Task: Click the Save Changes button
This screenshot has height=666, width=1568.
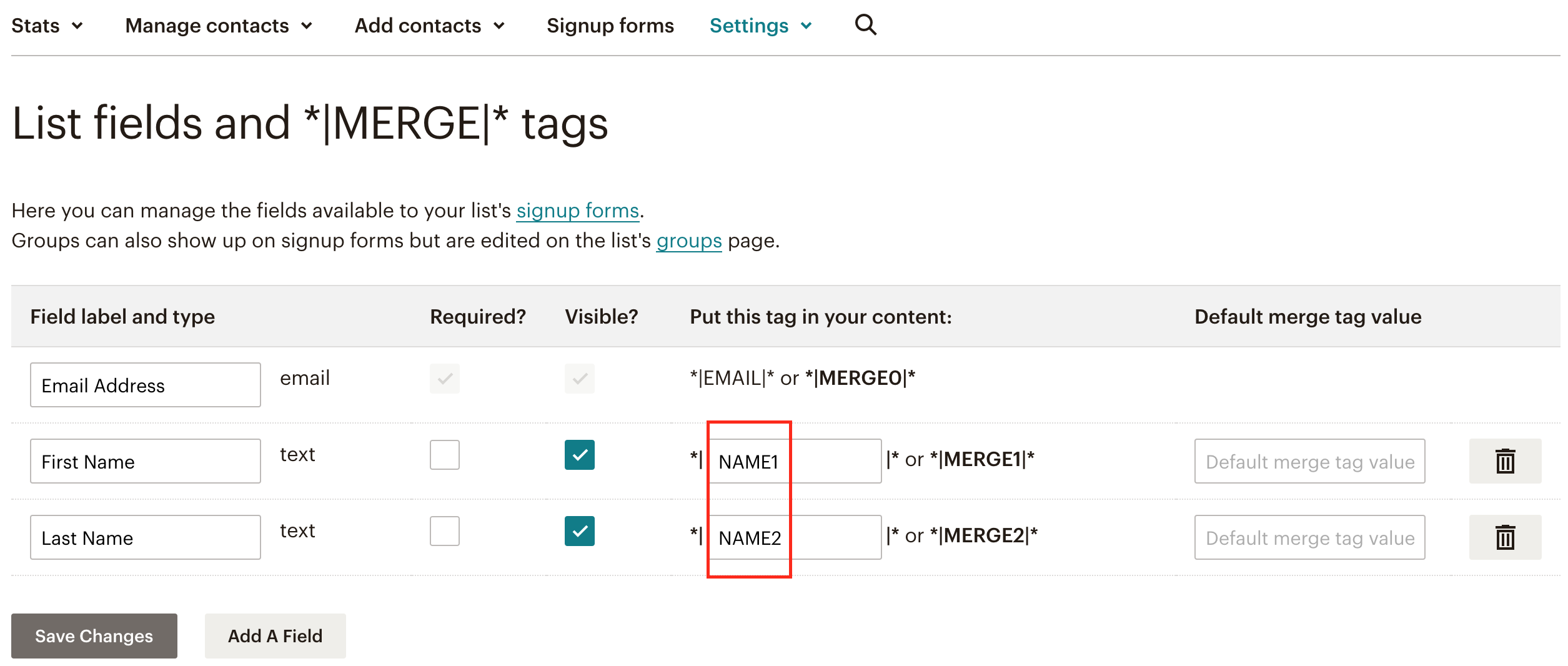Action: [x=94, y=635]
